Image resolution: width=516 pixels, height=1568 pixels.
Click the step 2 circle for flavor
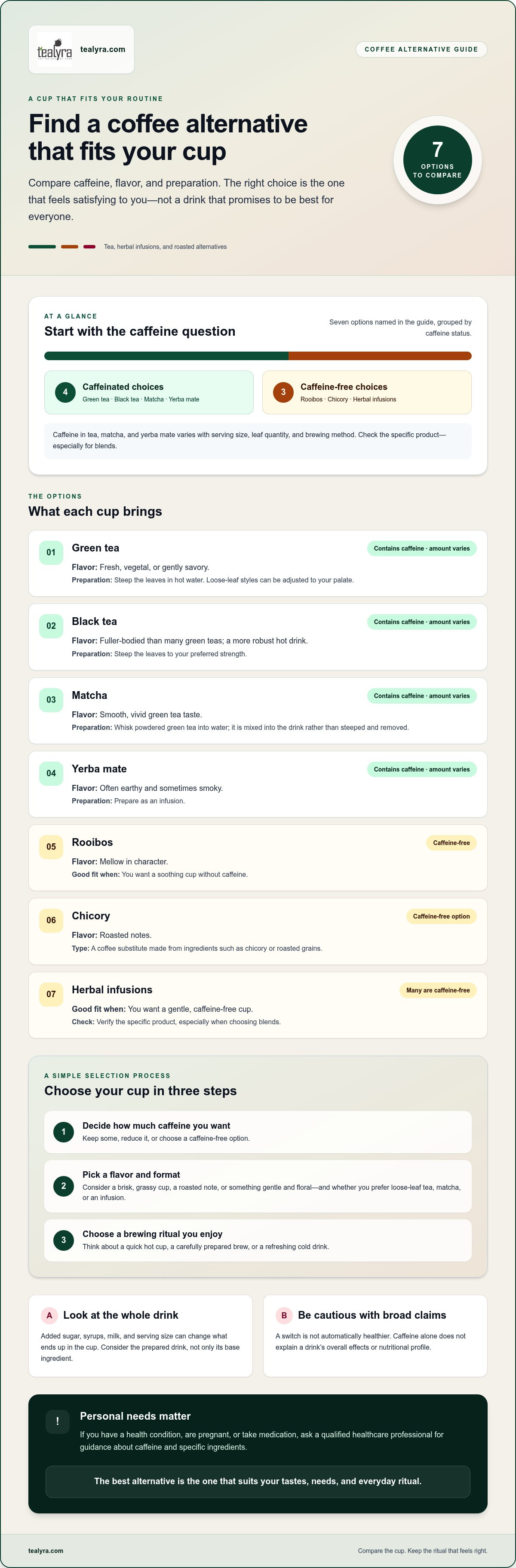pyautogui.click(x=63, y=1186)
